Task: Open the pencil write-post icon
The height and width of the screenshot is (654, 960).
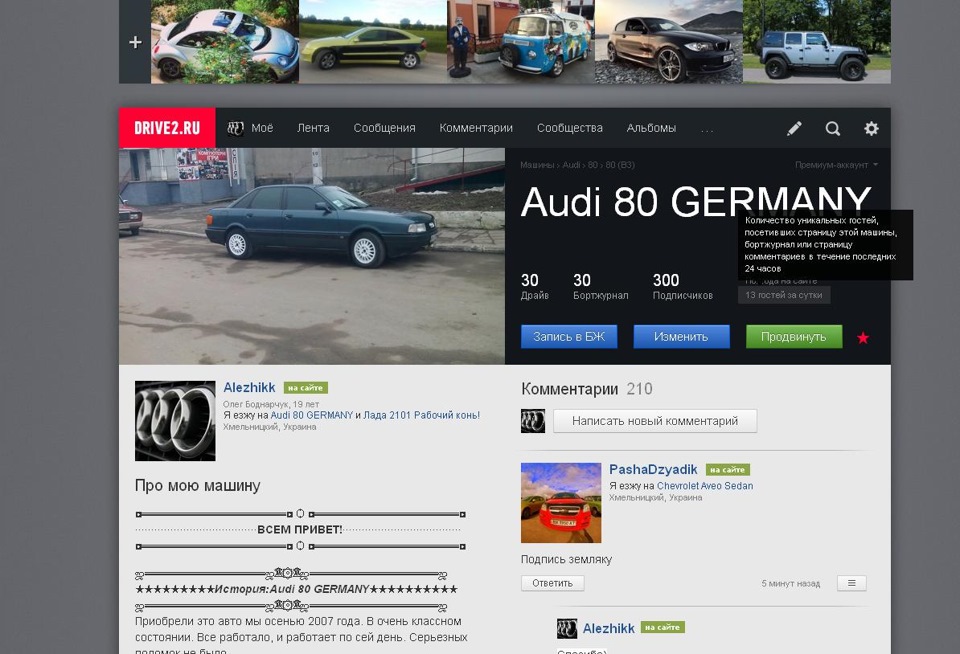Action: click(794, 128)
